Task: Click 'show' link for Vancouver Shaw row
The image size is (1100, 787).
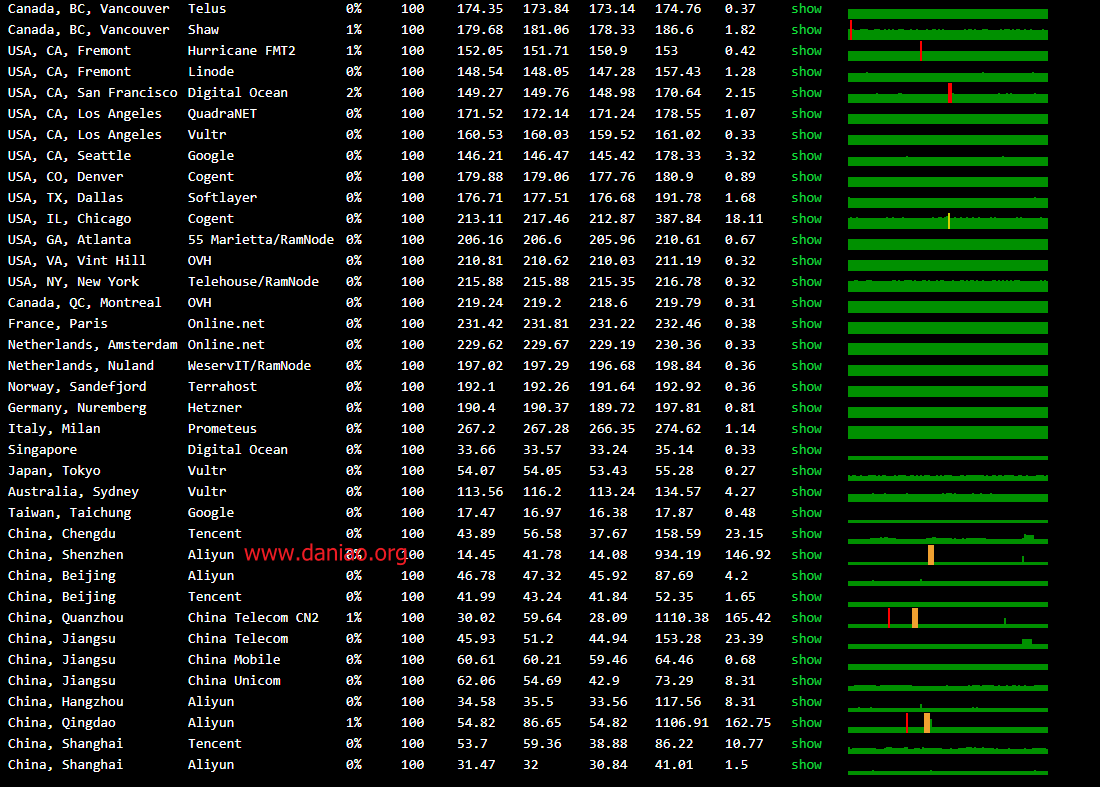Action: (806, 29)
